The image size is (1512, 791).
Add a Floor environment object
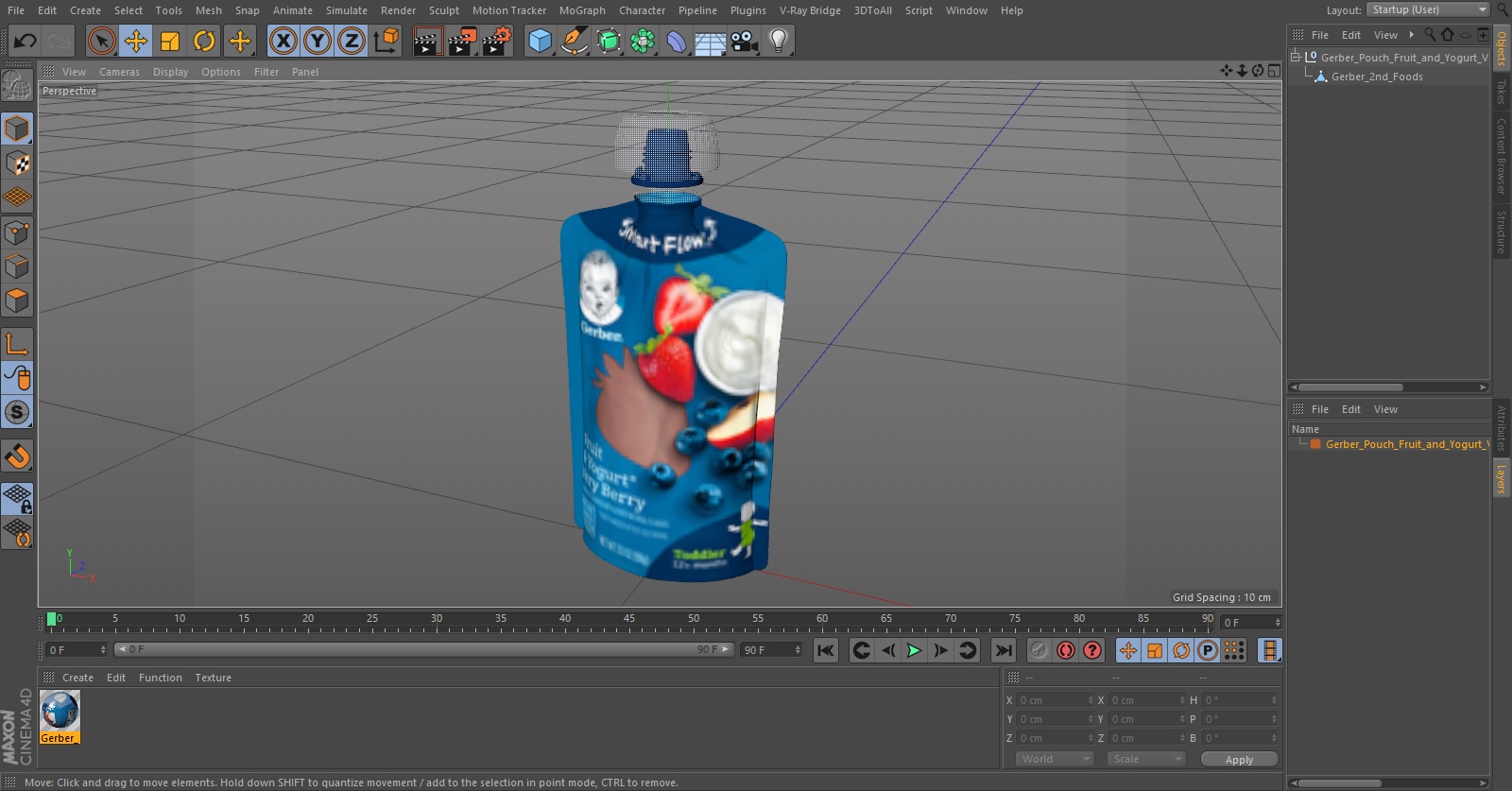(711, 41)
